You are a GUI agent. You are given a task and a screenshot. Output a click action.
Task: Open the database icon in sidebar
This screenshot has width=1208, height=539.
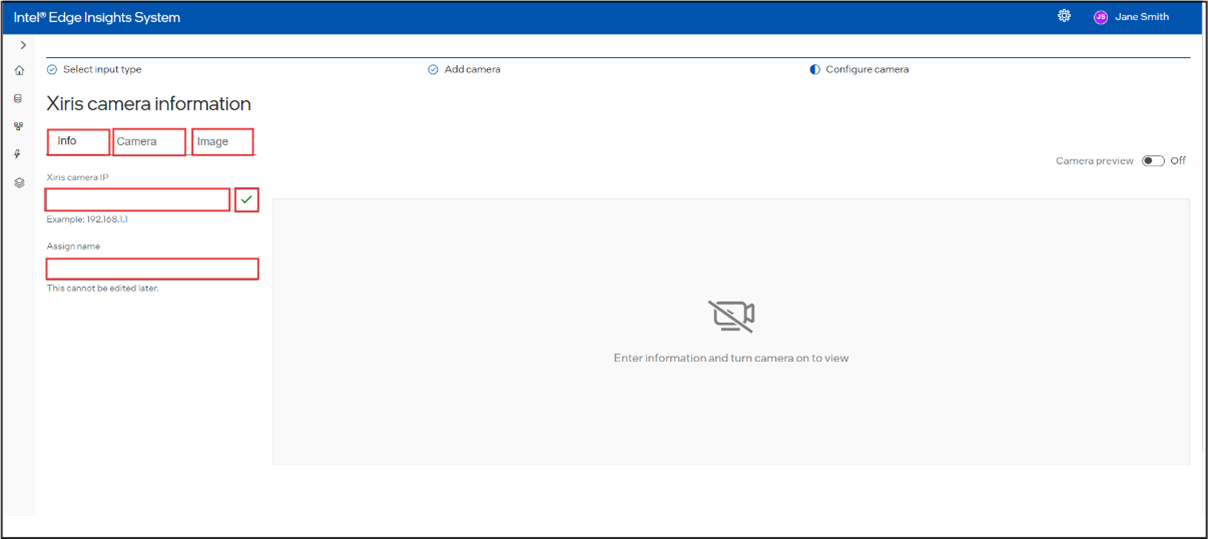click(18, 99)
